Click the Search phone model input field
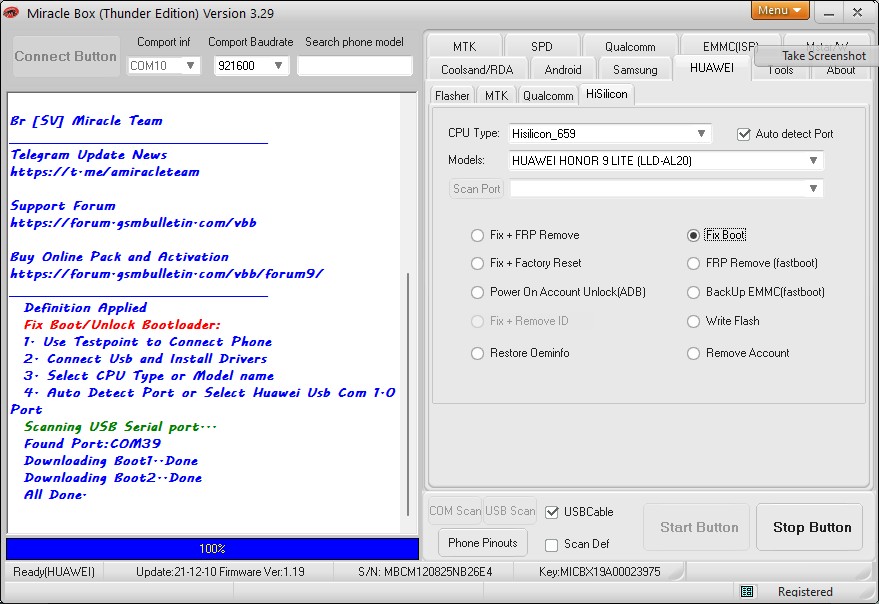The width and height of the screenshot is (879, 604). (354, 66)
